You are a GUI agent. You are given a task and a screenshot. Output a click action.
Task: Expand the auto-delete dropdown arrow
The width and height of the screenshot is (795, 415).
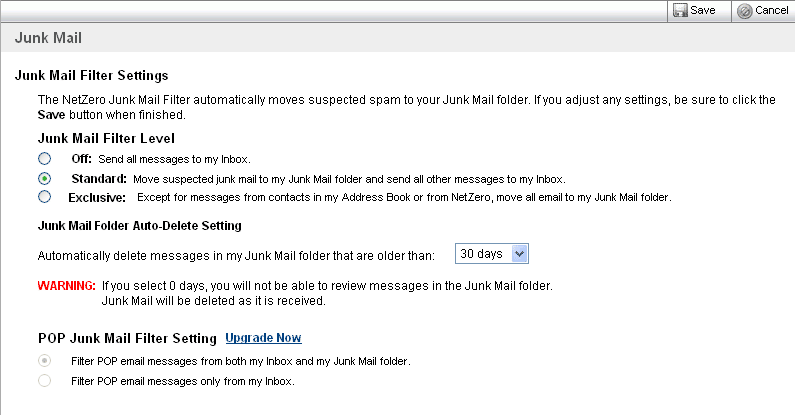tap(519, 253)
